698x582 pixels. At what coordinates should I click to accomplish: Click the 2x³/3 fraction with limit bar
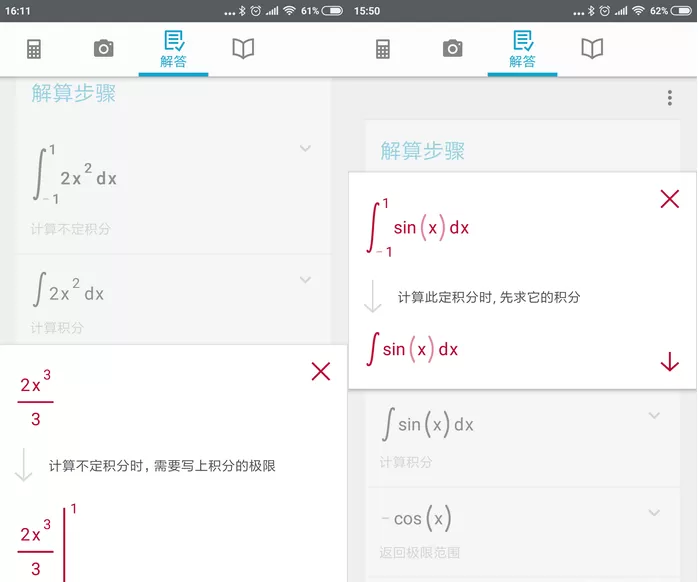tap(47, 542)
